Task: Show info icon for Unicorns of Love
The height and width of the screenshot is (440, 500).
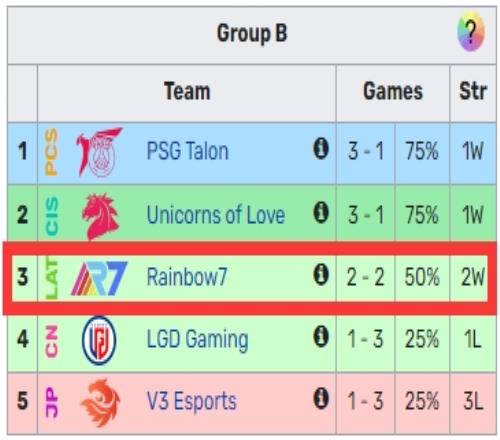Action: click(x=321, y=212)
